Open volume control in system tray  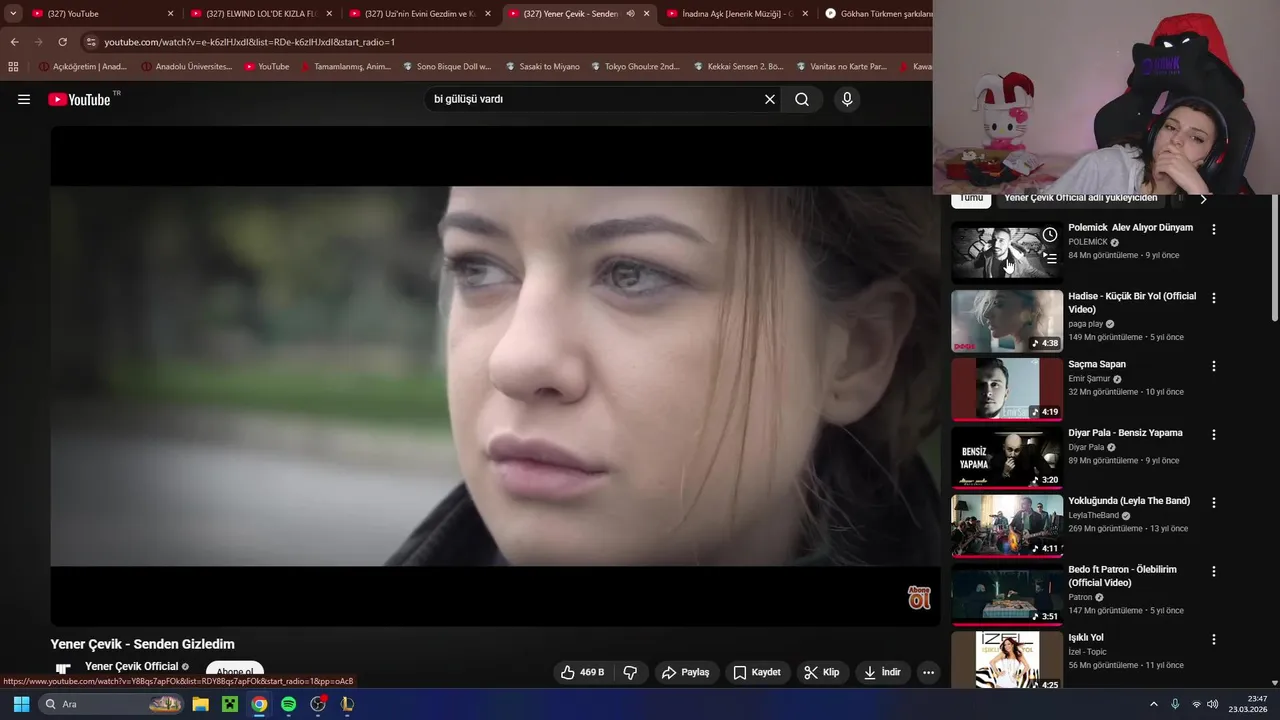pos(1213,704)
